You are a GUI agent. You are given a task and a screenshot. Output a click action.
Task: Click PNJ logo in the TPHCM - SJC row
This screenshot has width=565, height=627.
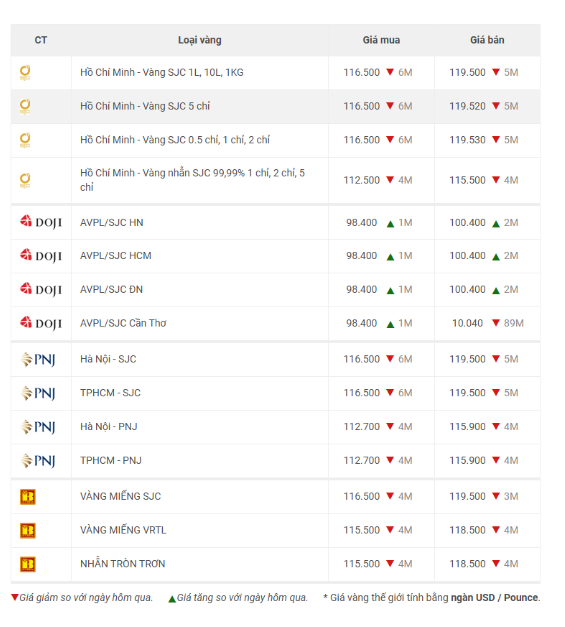click(38, 393)
